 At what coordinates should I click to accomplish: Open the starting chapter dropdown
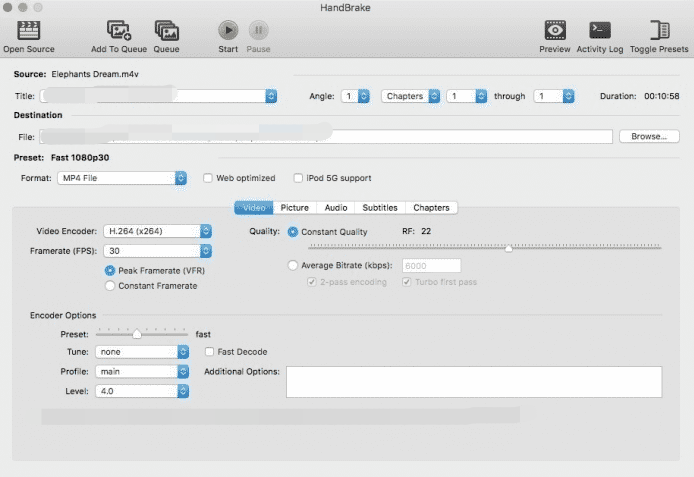click(x=467, y=96)
